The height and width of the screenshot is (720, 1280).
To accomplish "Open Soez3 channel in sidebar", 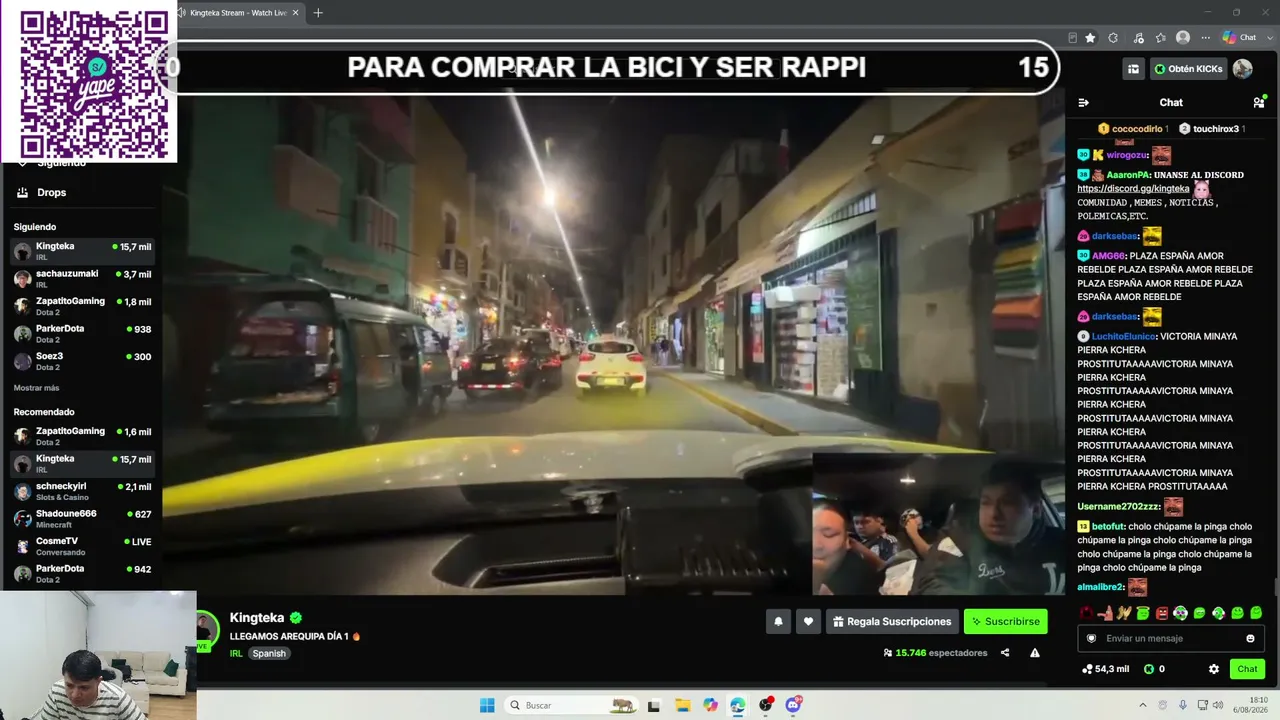I will click(x=82, y=361).
